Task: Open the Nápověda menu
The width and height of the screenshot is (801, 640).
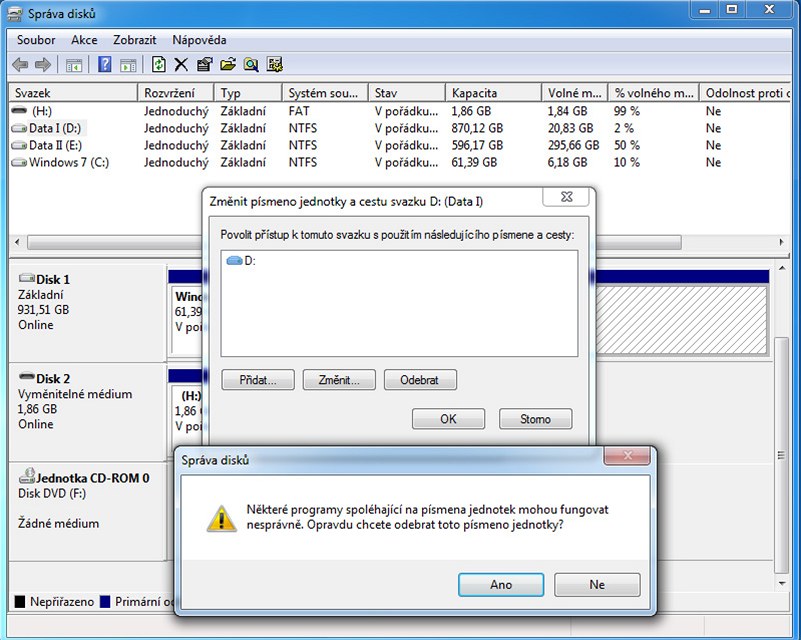Action: point(199,40)
